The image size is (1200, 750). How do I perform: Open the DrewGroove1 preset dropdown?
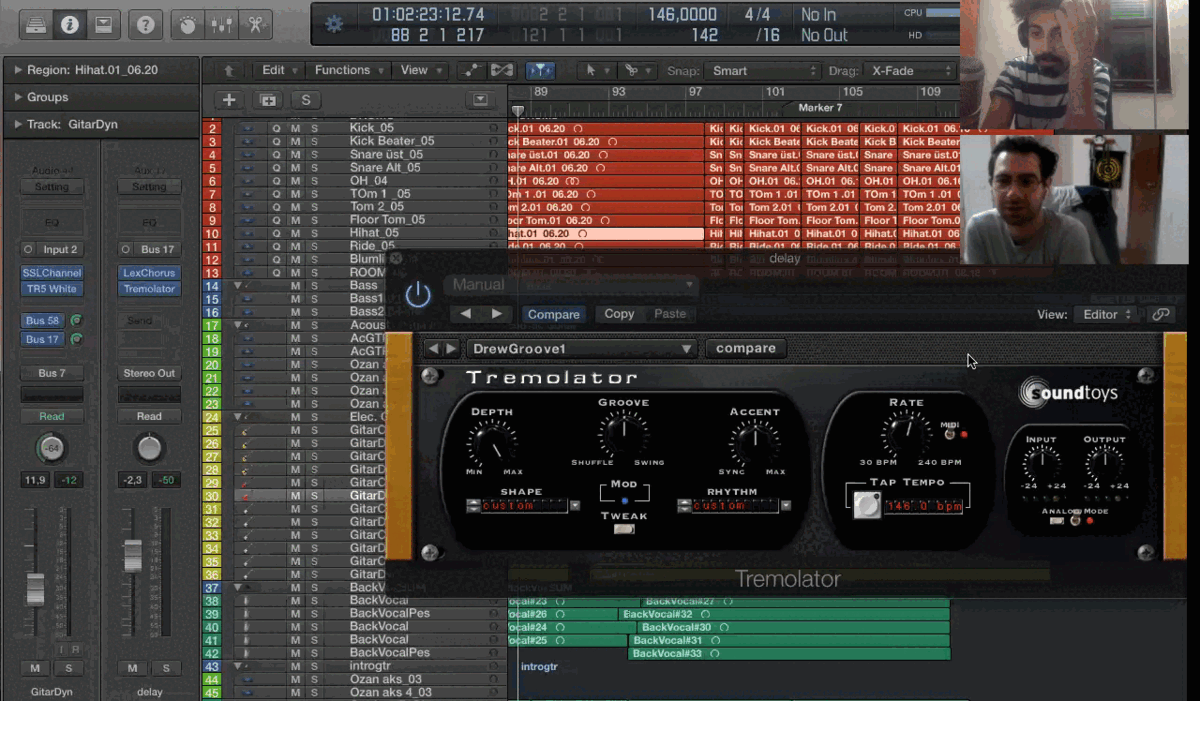(582, 349)
